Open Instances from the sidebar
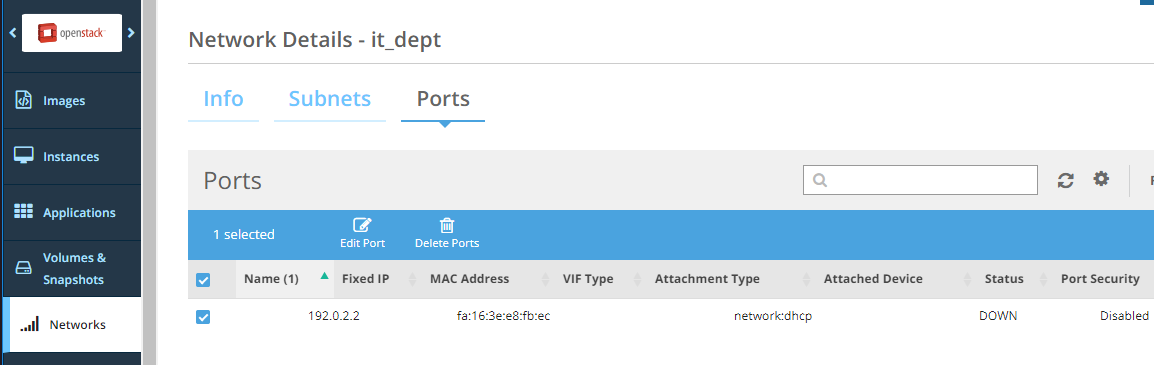1154x365 pixels. (72, 157)
